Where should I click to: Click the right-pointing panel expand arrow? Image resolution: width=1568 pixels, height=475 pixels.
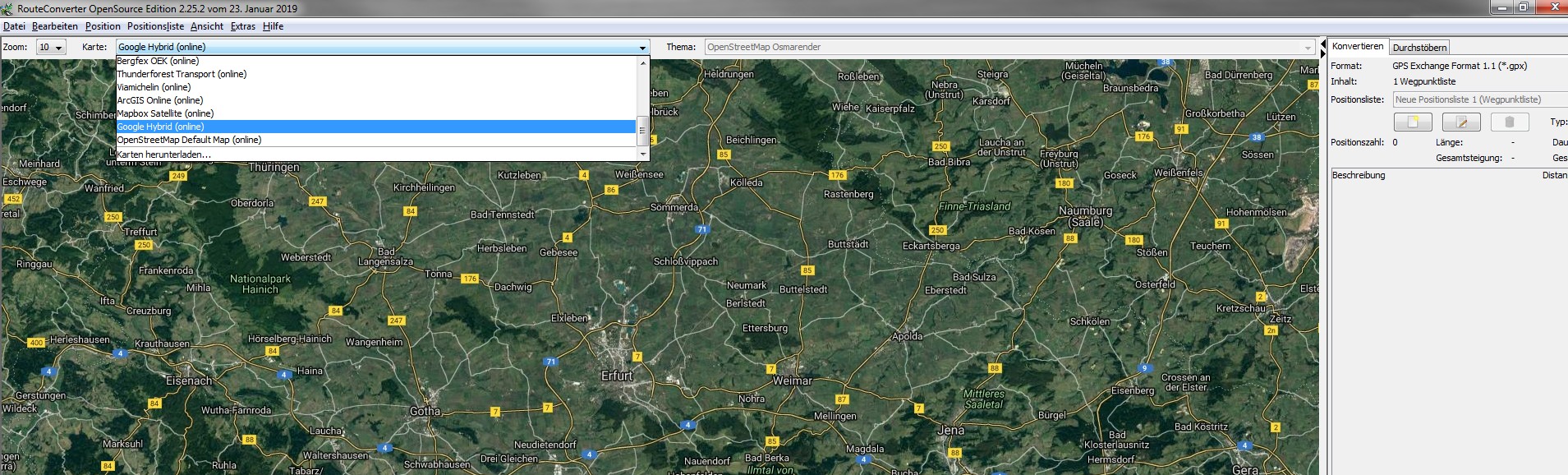coord(1322,53)
